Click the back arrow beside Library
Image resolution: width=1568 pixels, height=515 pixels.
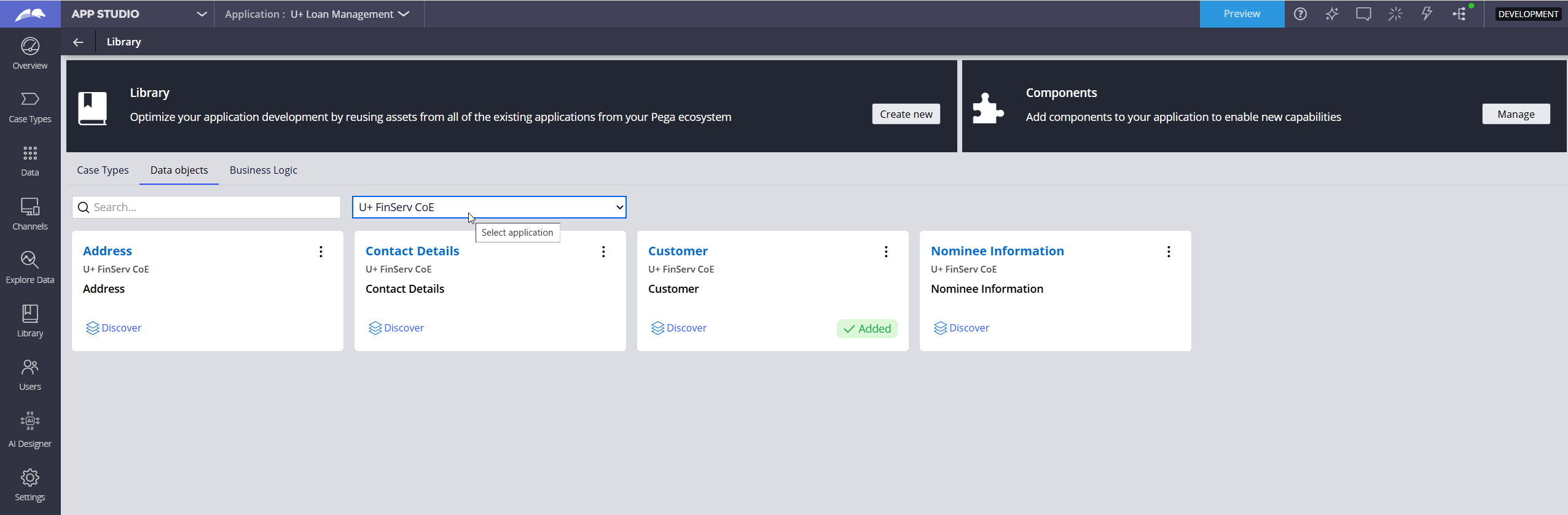coord(78,42)
